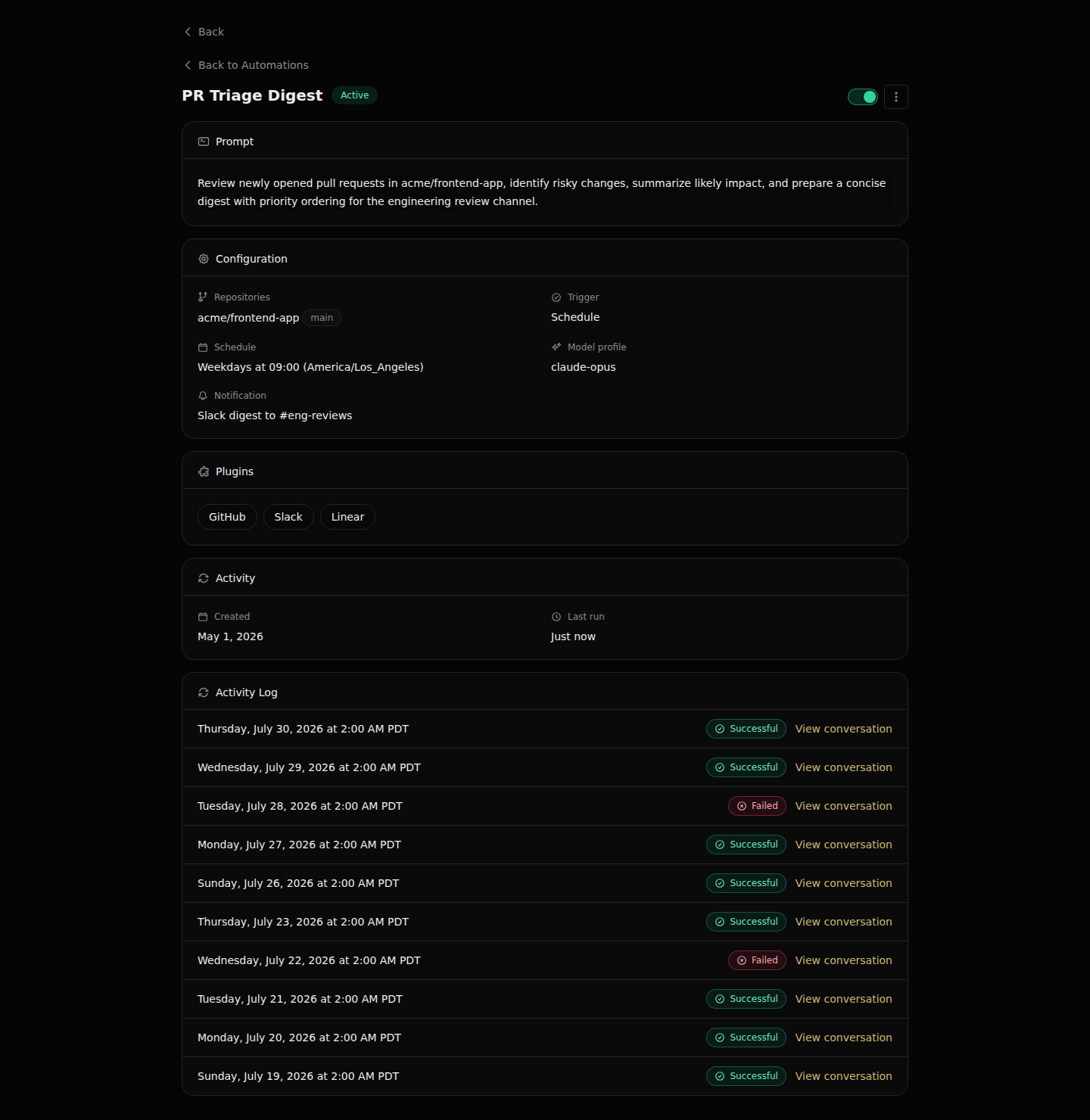This screenshot has width=1090, height=1120.
Task: Click the Repositories branch icon
Action: tap(203, 297)
